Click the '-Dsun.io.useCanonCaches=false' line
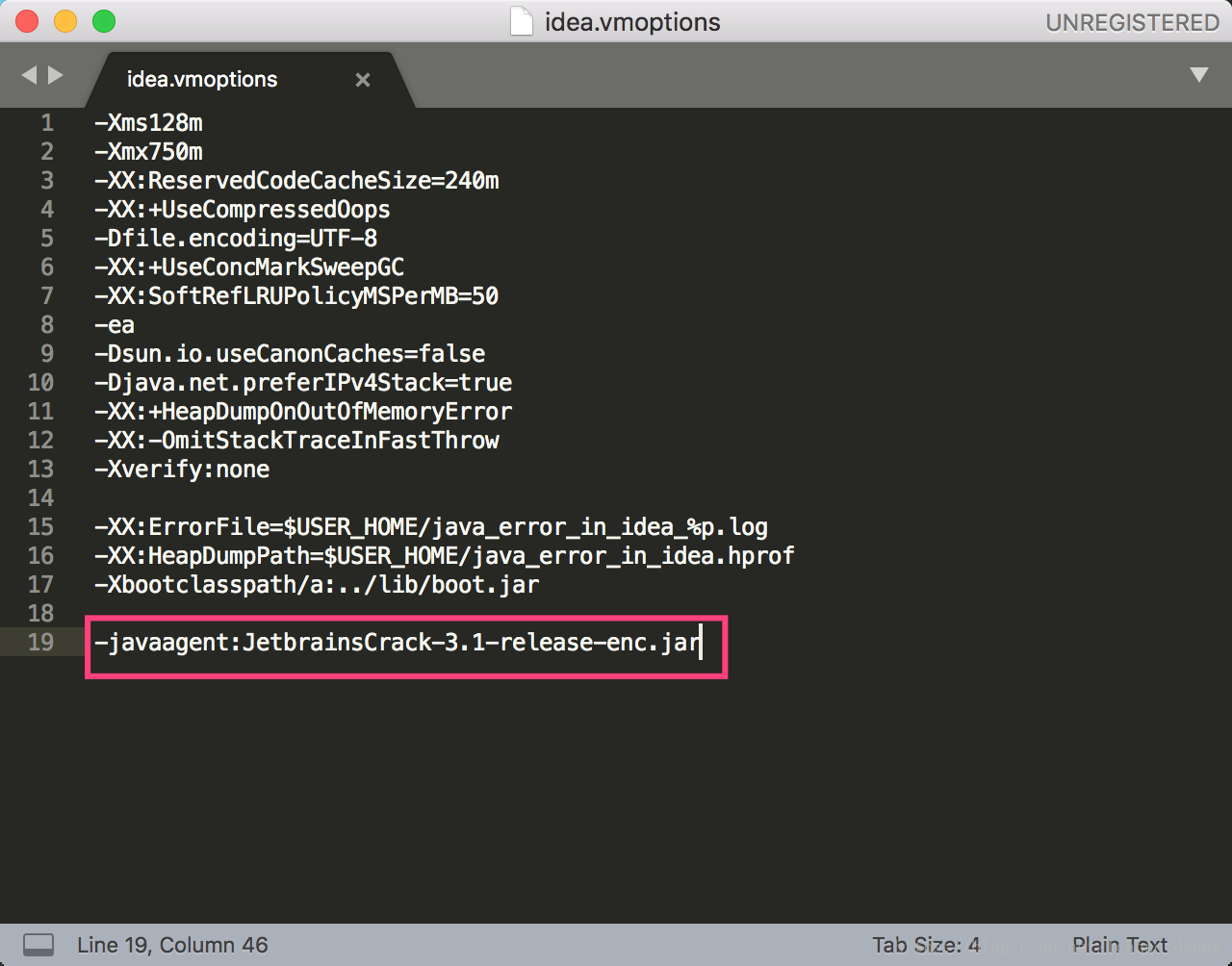The width and height of the screenshot is (1232, 966). [290, 354]
